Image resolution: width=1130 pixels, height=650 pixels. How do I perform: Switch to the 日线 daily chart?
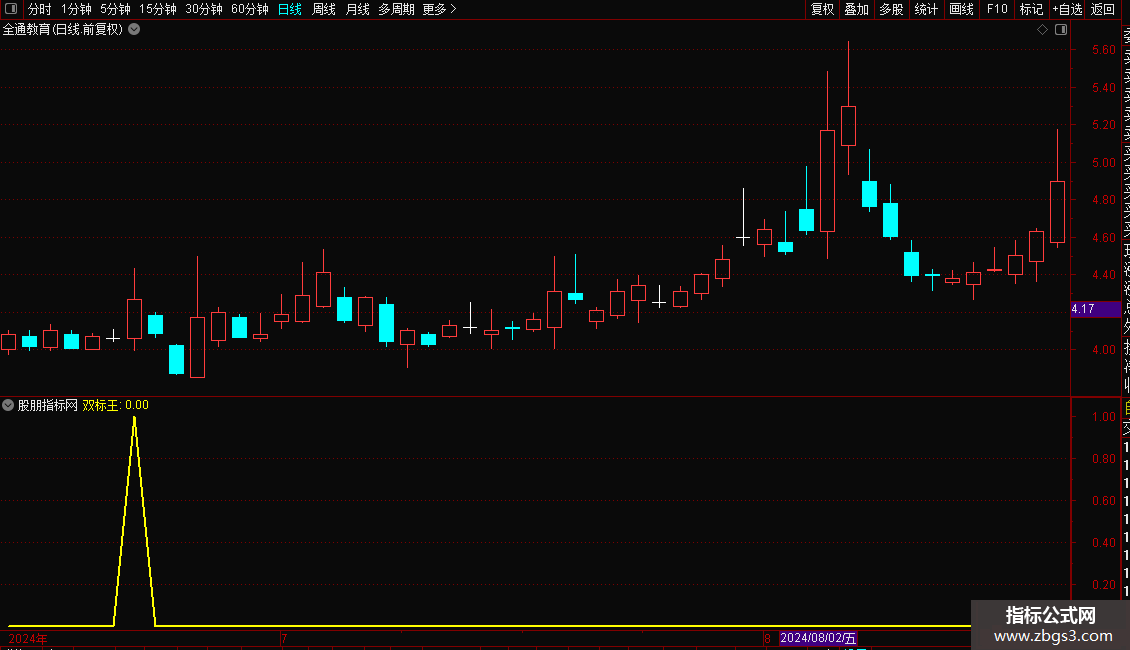290,9
